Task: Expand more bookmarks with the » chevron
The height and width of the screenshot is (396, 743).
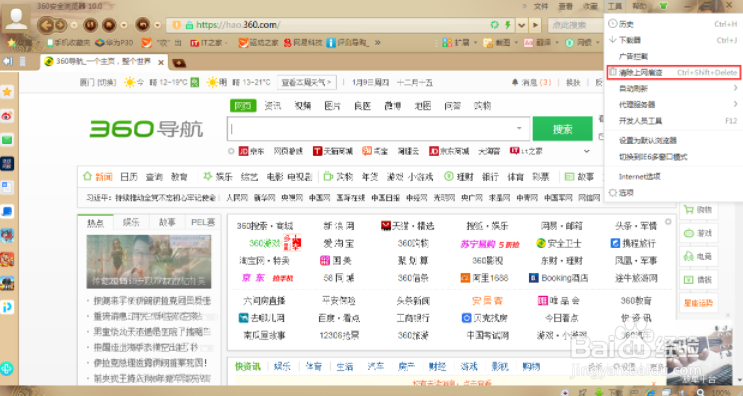Action: point(378,43)
